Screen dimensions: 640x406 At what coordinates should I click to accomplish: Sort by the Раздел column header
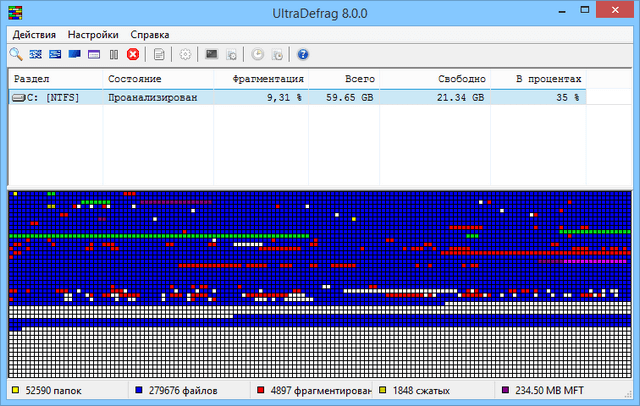pyautogui.click(x=56, y=79)
